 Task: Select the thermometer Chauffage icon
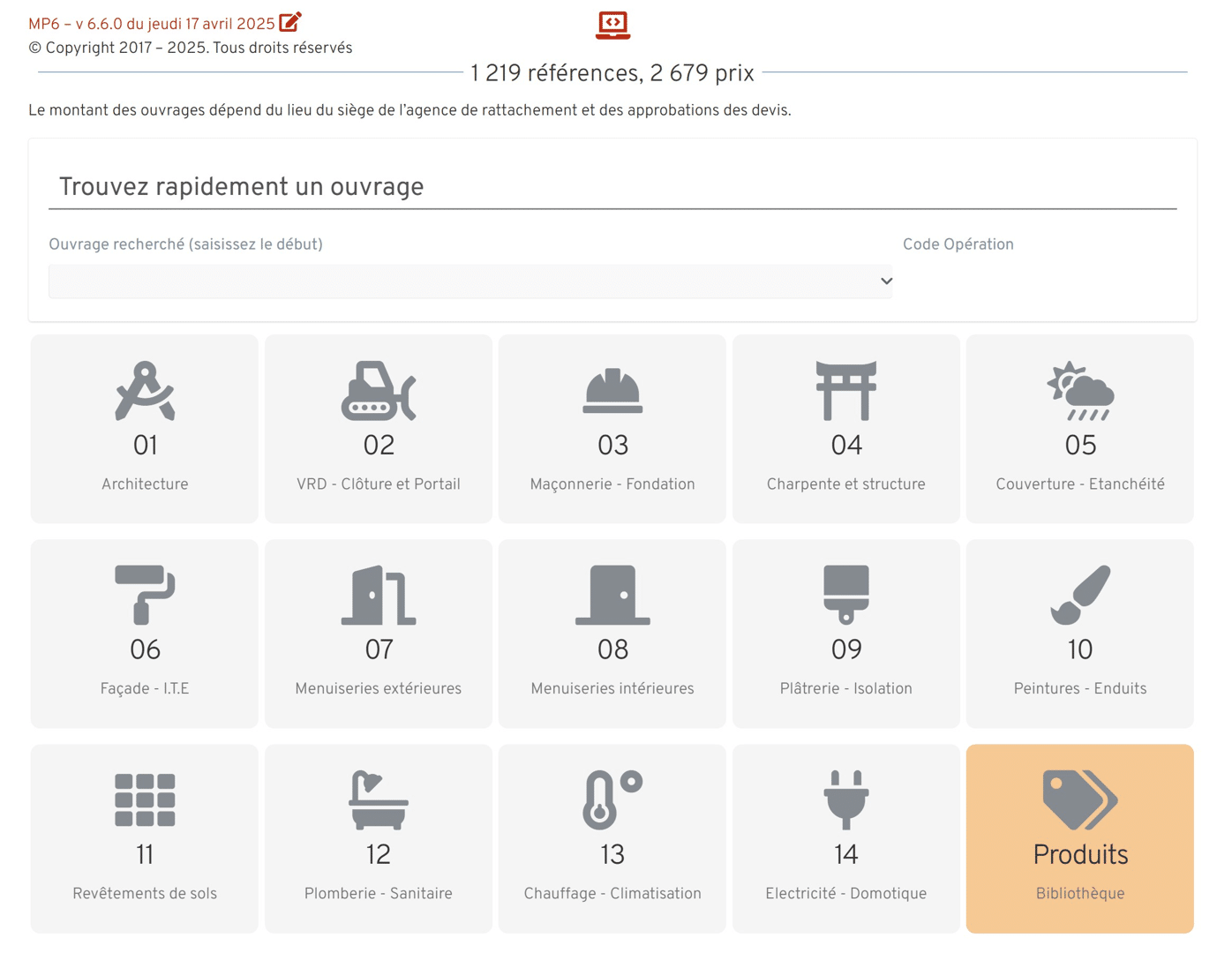click(x=612, y=799)
